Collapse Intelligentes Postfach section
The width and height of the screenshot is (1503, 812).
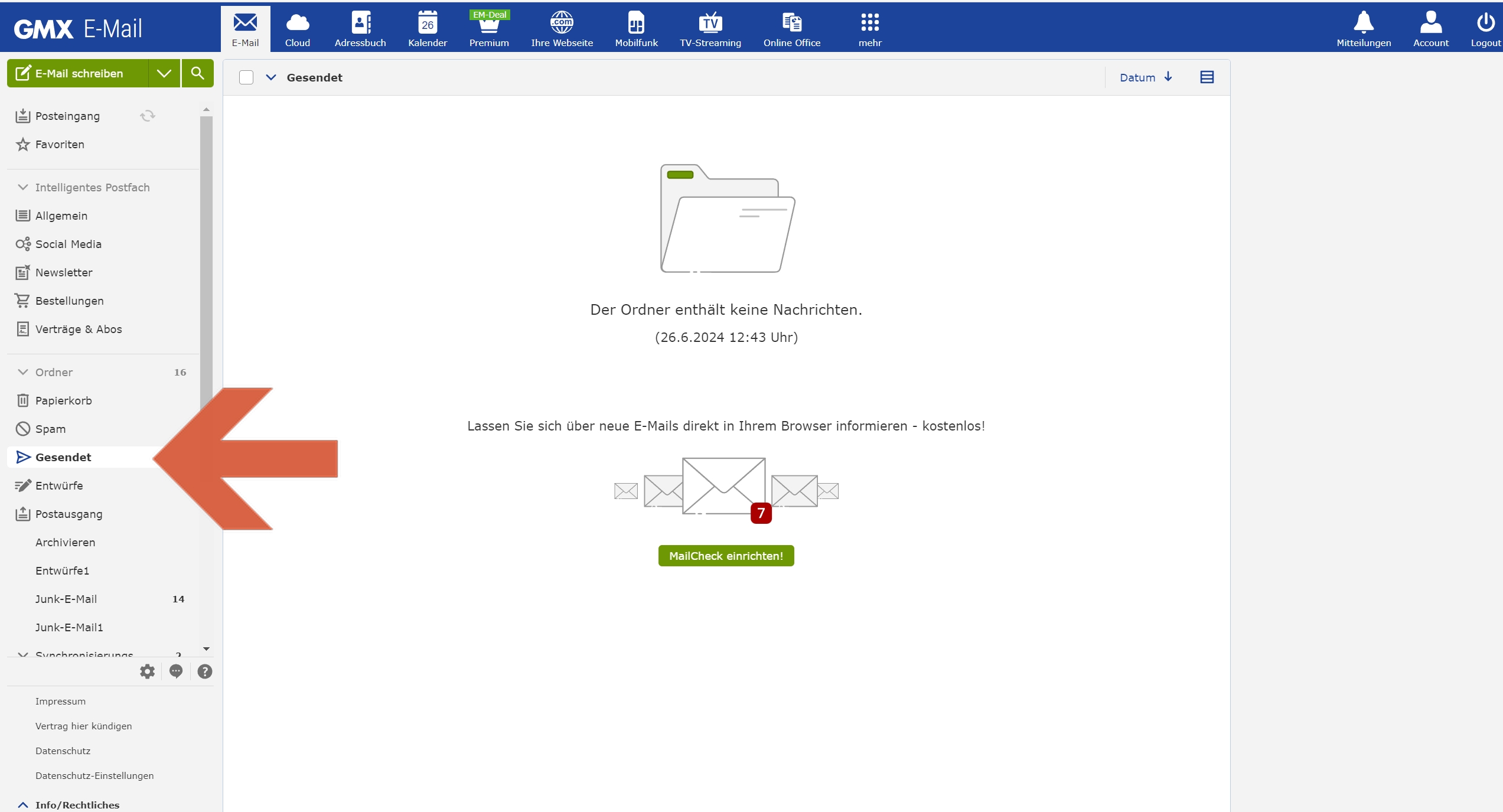point(23,187)
